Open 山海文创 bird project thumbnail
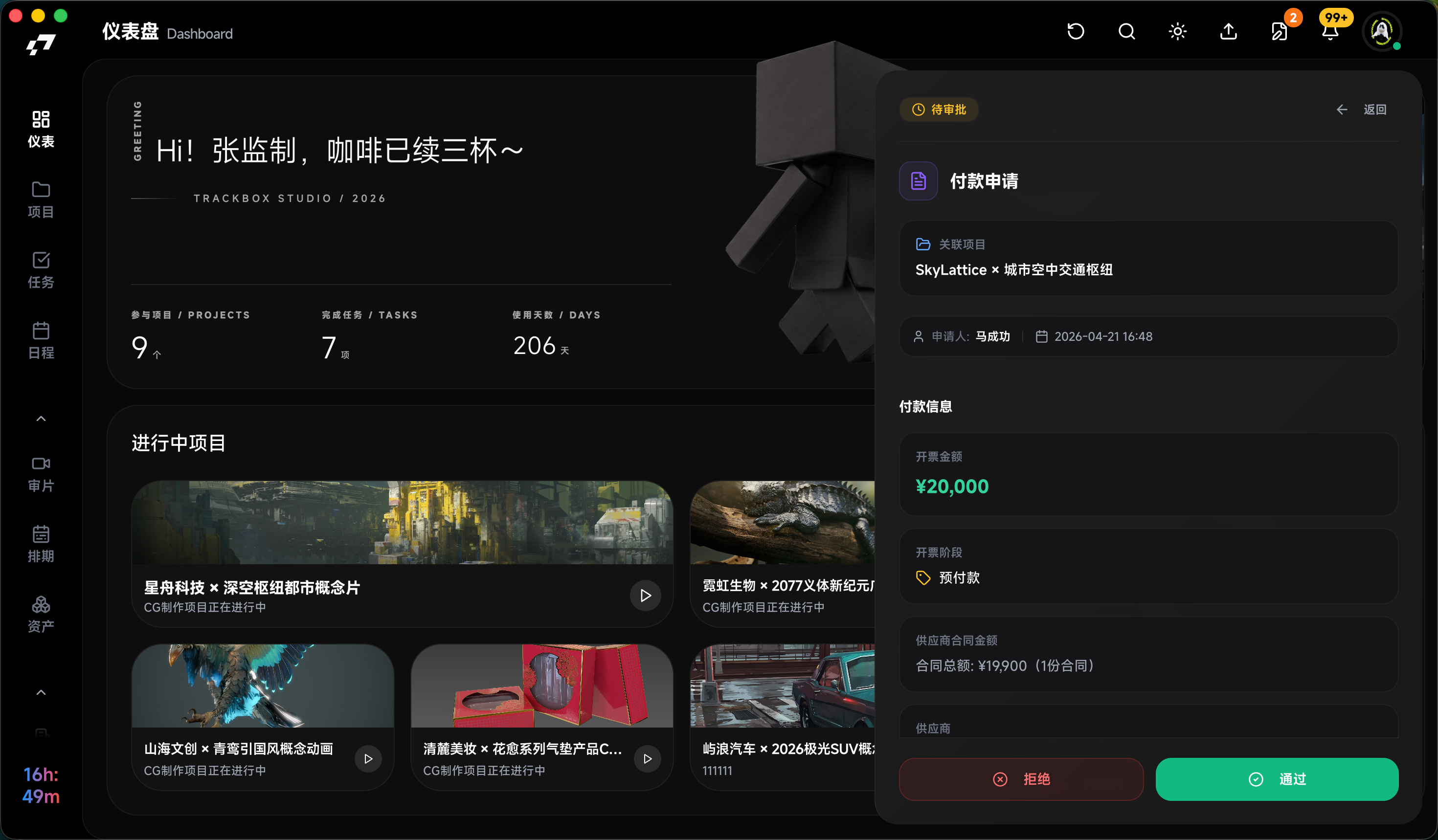1438x840 pixels. tap(263, 685)
